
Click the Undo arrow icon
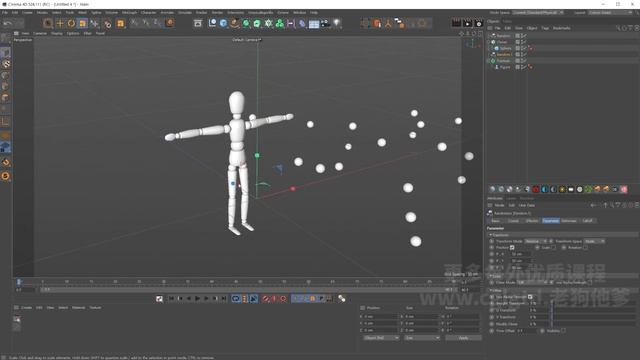click(x=7, y=24)
